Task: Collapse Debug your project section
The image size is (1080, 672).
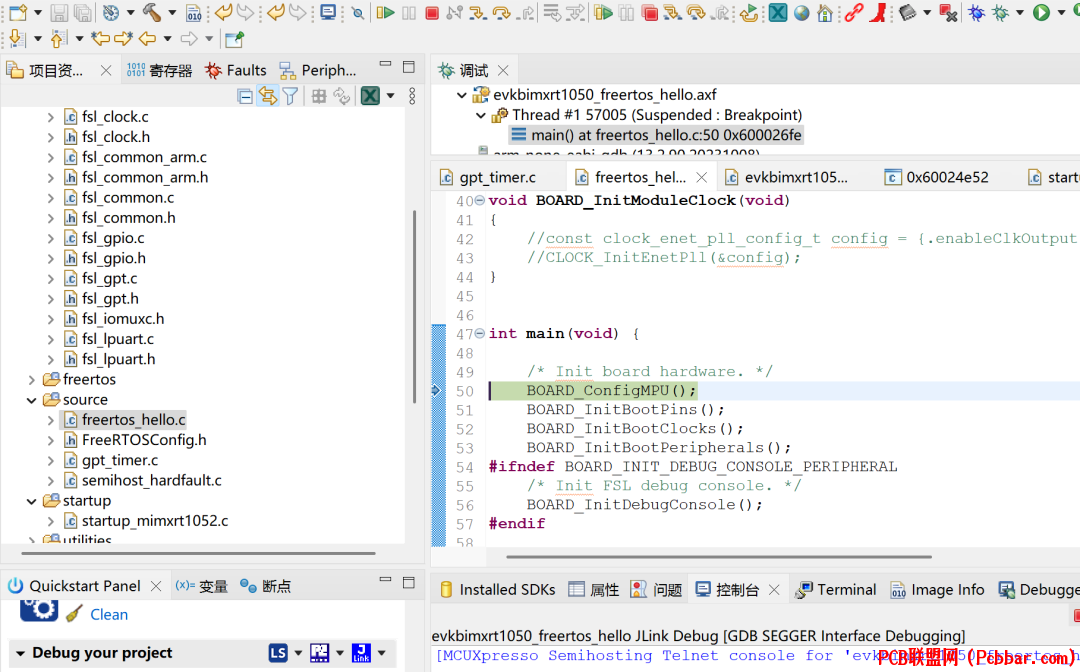Action: pos(20,653)
